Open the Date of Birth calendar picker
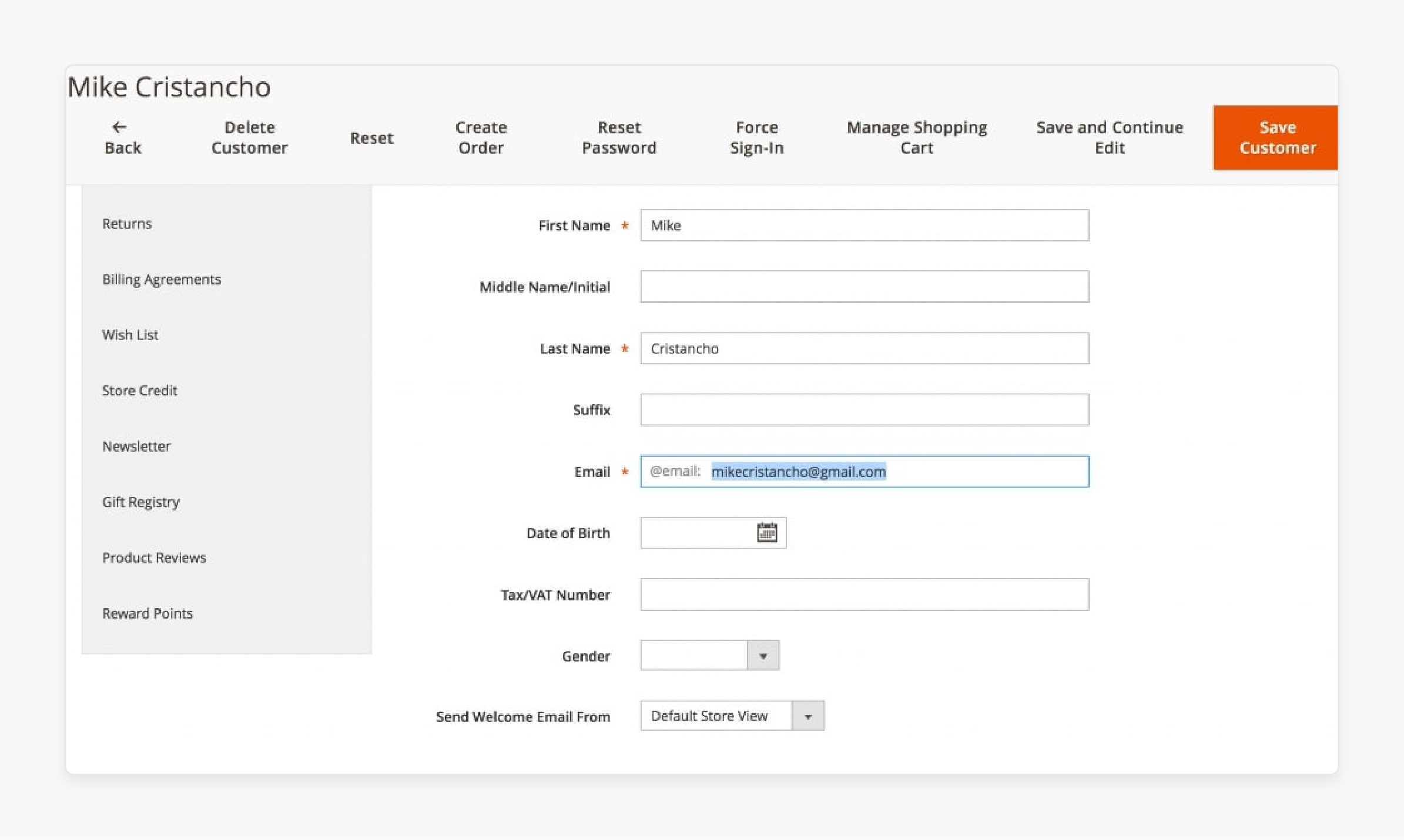The image size is (1404, 840). (x=766, y=532)
